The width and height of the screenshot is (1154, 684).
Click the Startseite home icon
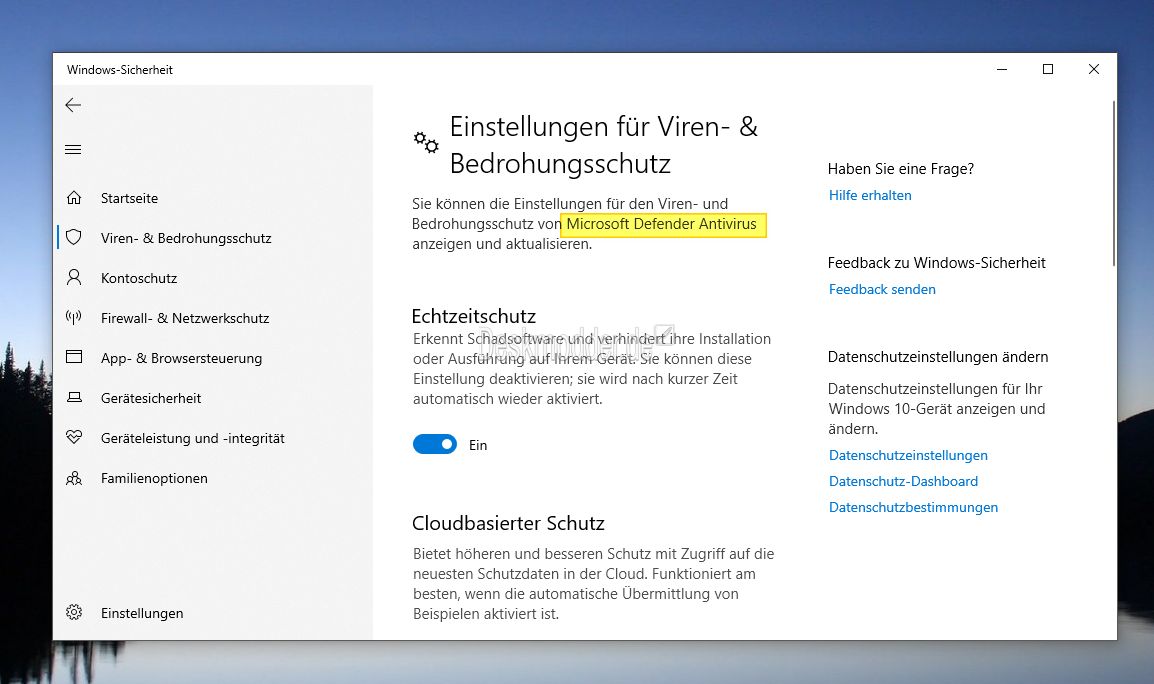tap(74, 197)
